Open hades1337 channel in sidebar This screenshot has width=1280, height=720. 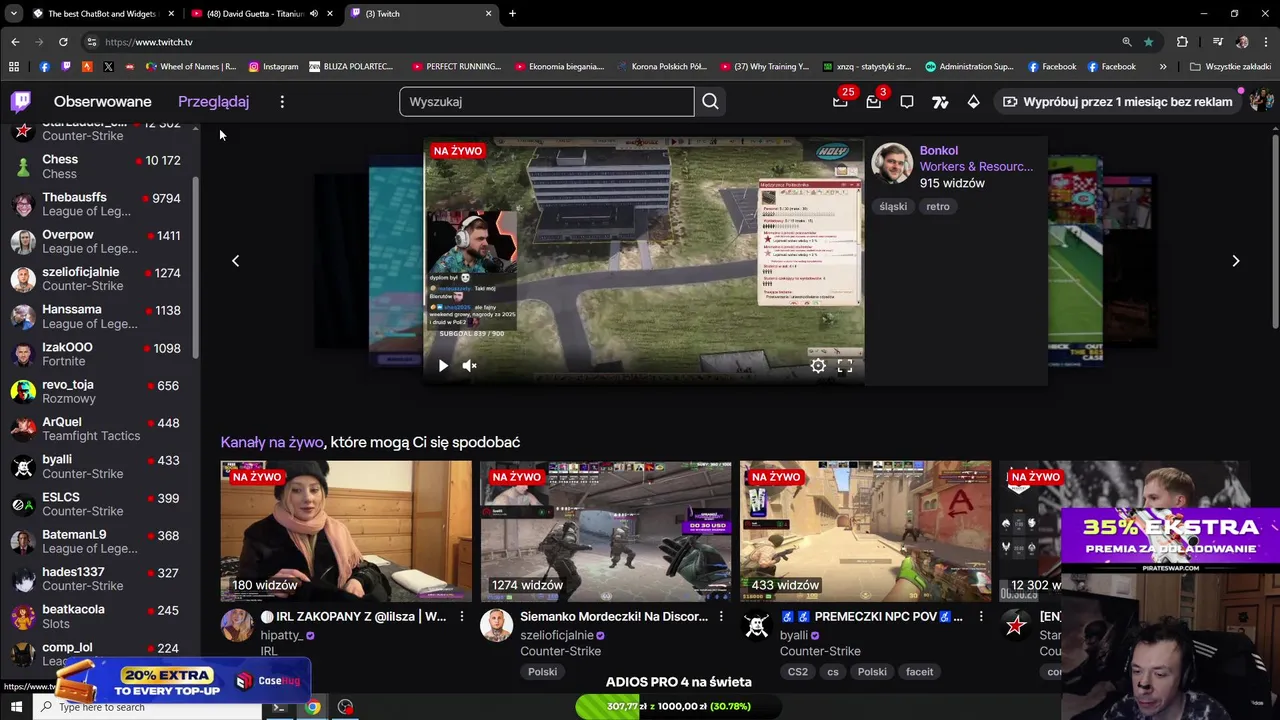[x=100, y=579]
